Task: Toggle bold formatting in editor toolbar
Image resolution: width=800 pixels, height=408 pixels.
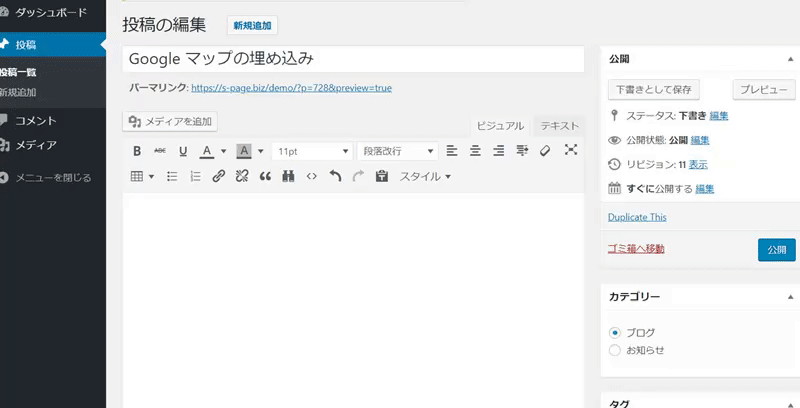Action: (x=137, y=151)
